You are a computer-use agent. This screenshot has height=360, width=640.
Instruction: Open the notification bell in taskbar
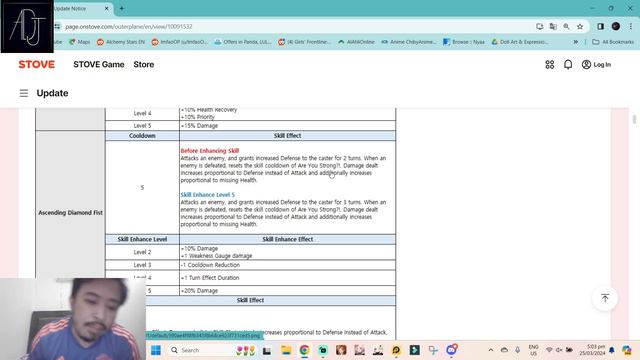pos(612,350)
